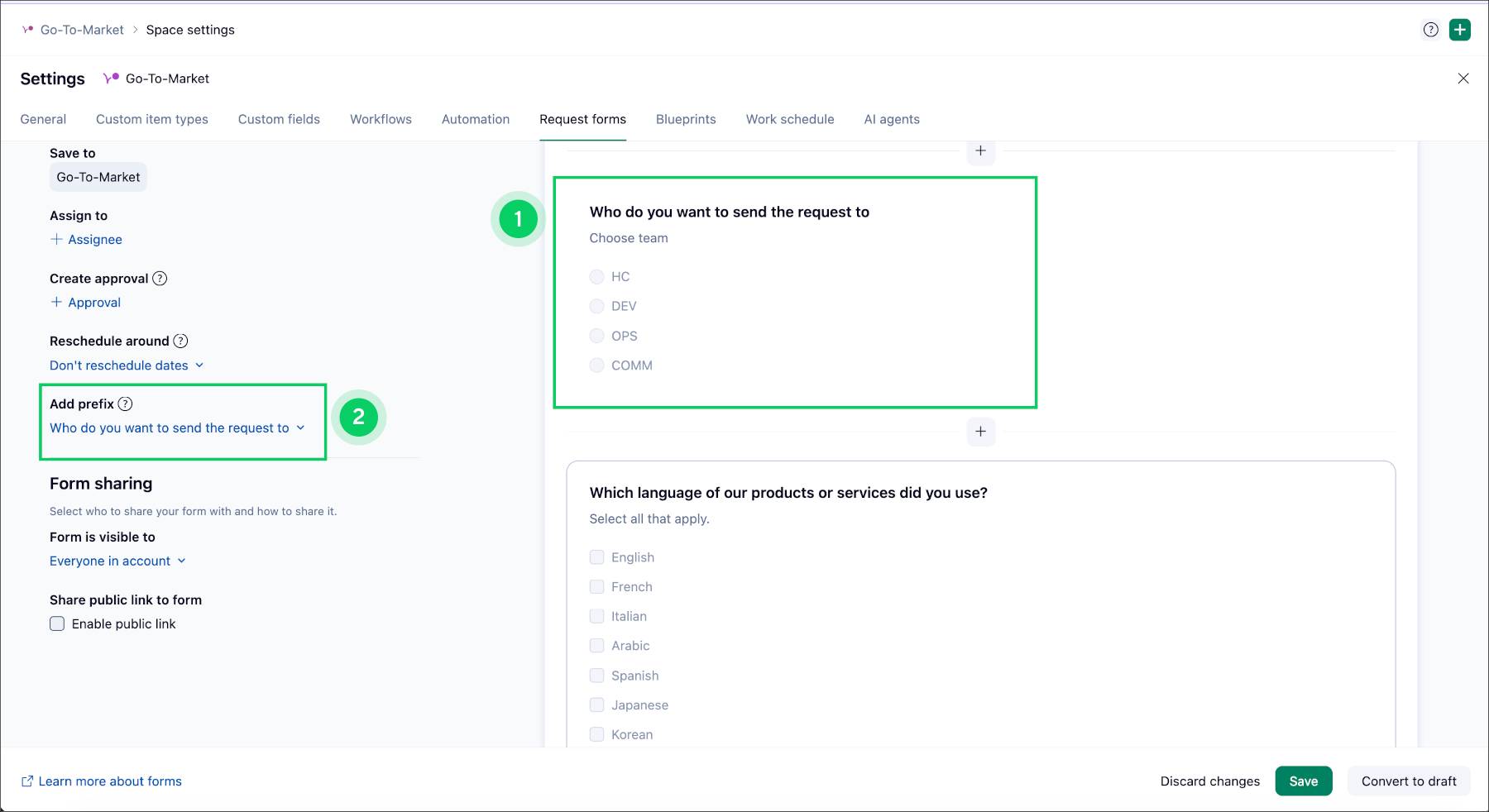
Task: Click Go-To-Market breadcrumb link
Action: pyautogui.click(x=82, y=30)
